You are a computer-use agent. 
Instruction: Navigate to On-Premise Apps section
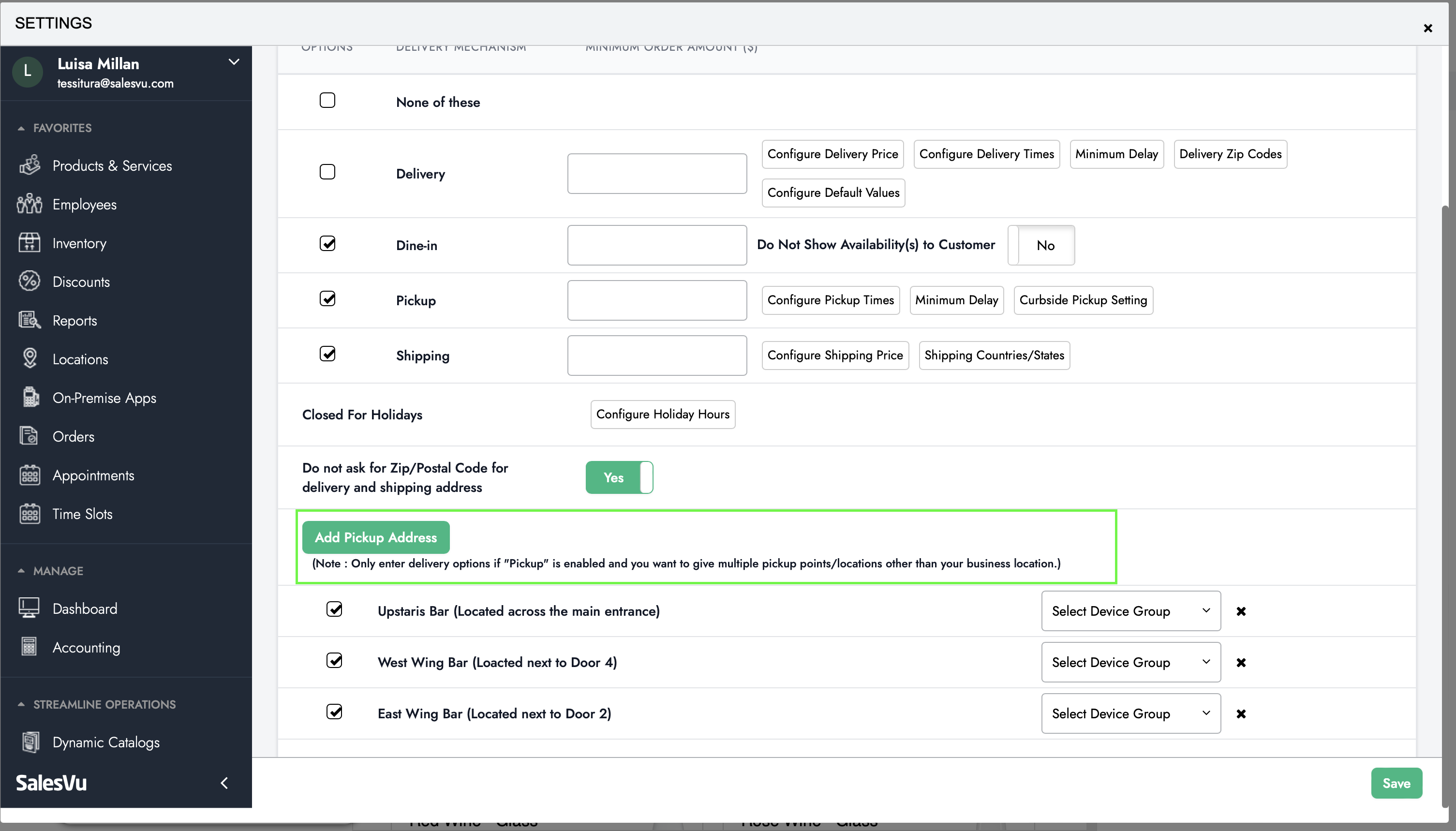(x=104, y=397)
